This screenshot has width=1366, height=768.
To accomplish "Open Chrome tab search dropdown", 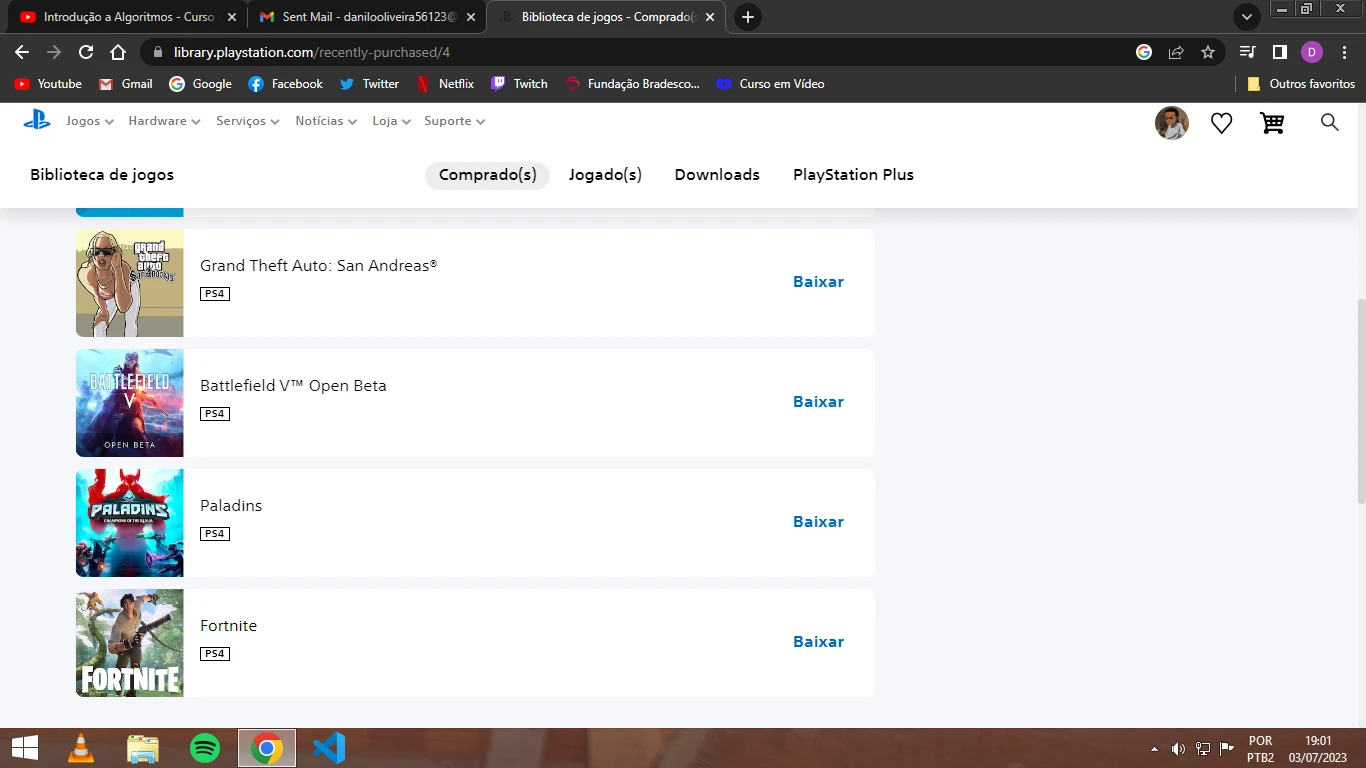I will (1246, 17).
